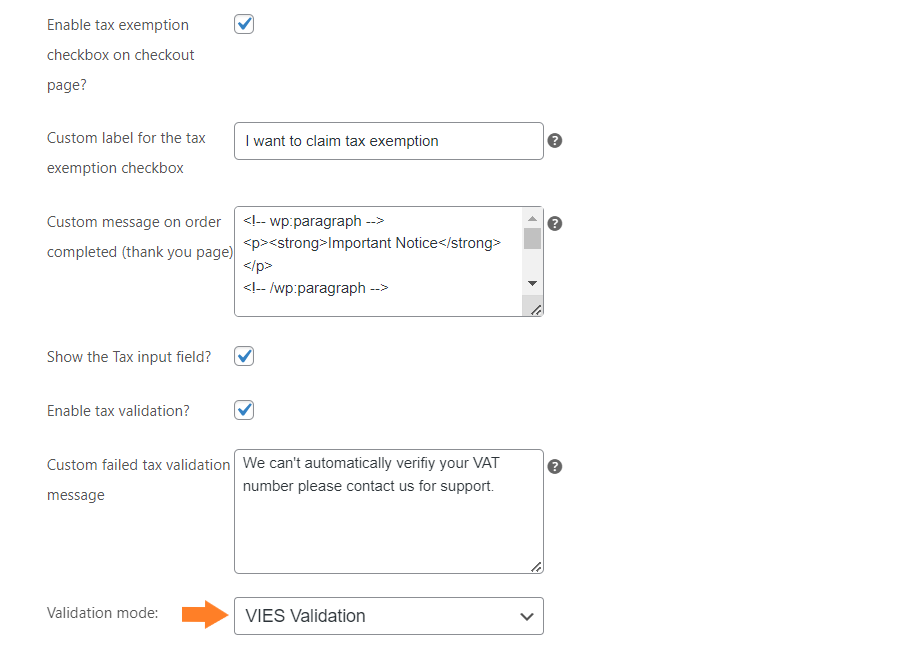
Task: Click resize handle of thank you message textarea
Action: pos(535,310)
